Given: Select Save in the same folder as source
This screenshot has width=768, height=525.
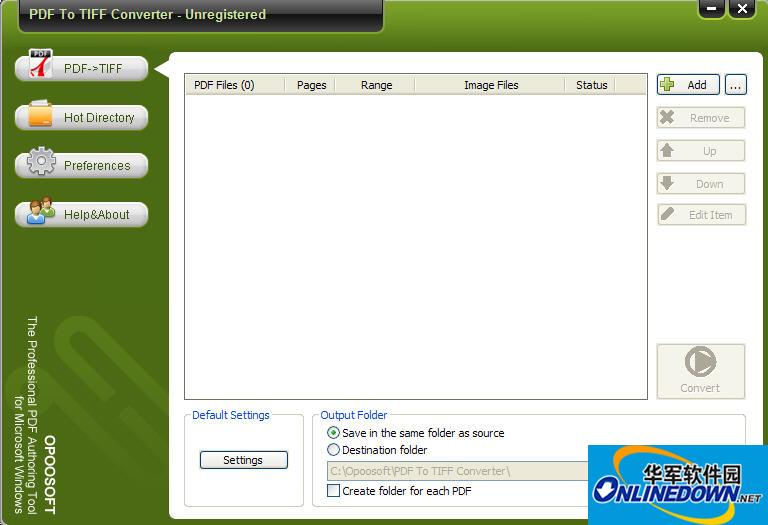Looking at the screenshot, I should click(x=416, y=433).
